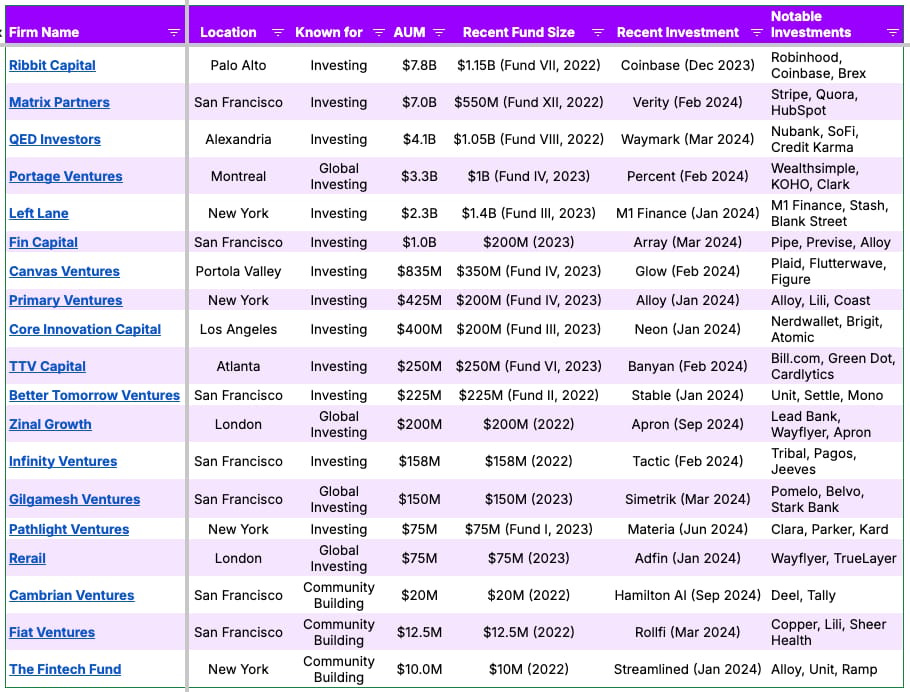Select the Alexandria location cell

pos(239,139)
